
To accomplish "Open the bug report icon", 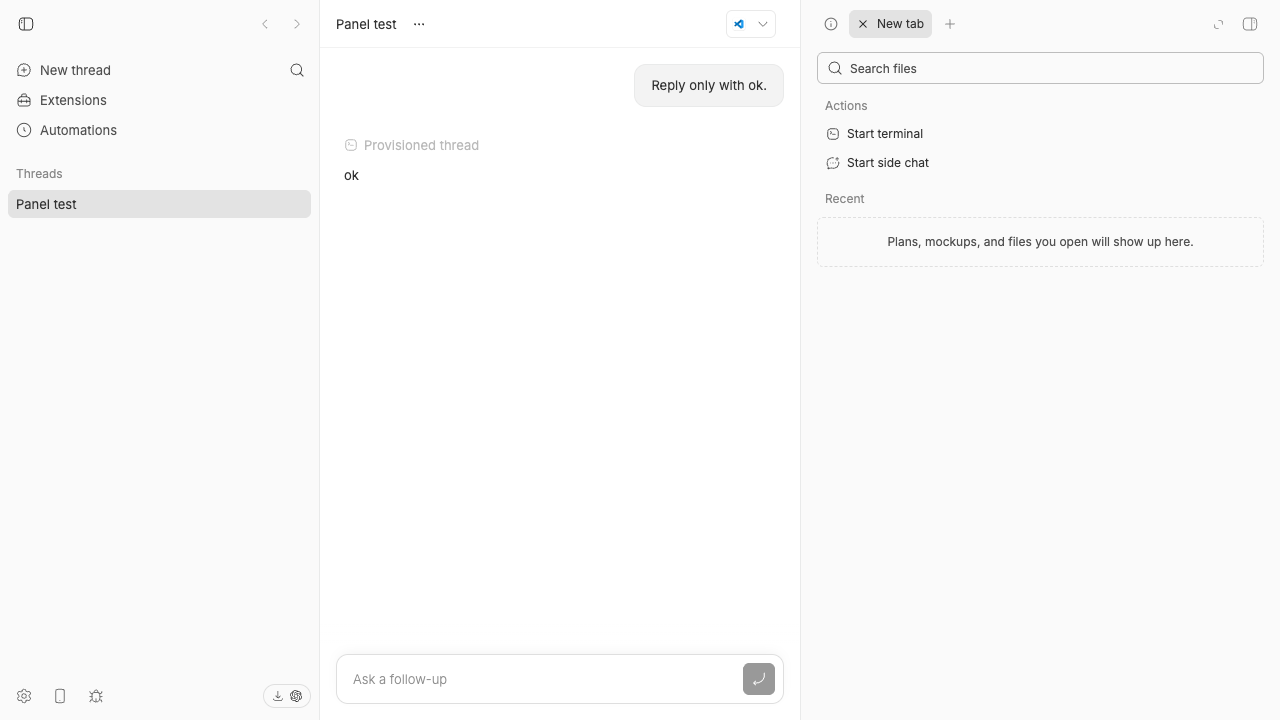I will point(96,696).
